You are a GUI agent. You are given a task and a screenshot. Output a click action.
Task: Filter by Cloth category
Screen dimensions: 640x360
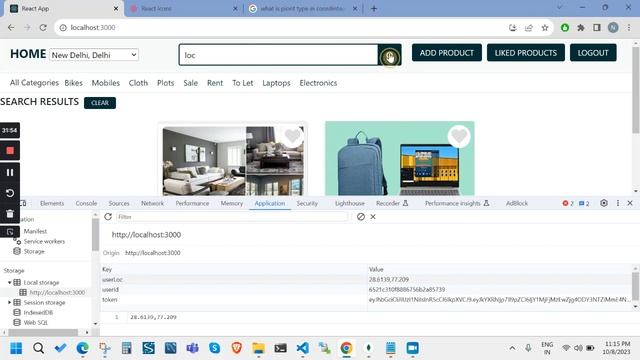138,83
